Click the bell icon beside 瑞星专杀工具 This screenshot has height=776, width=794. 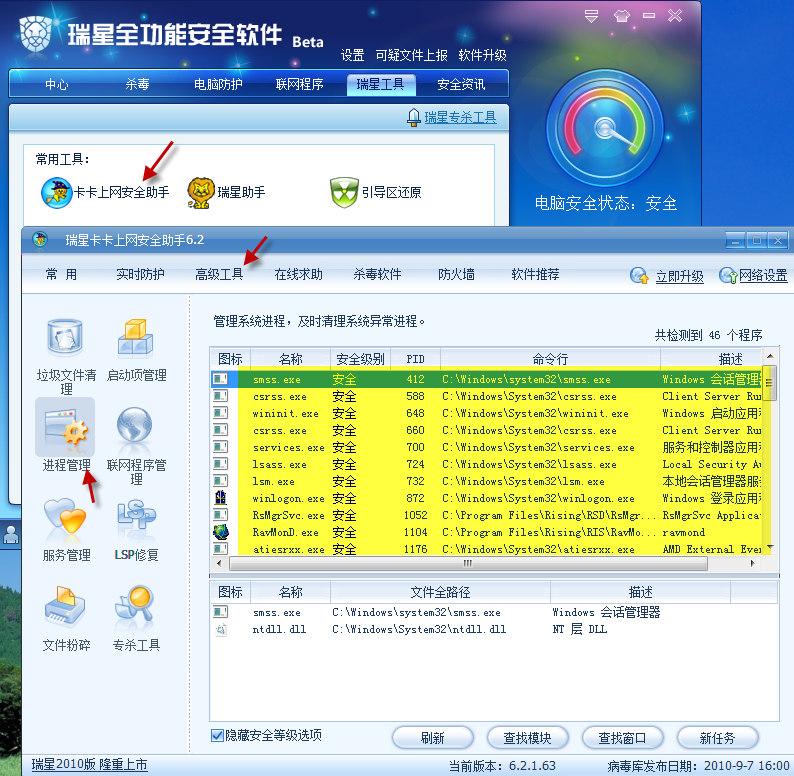tap(414, 118)
